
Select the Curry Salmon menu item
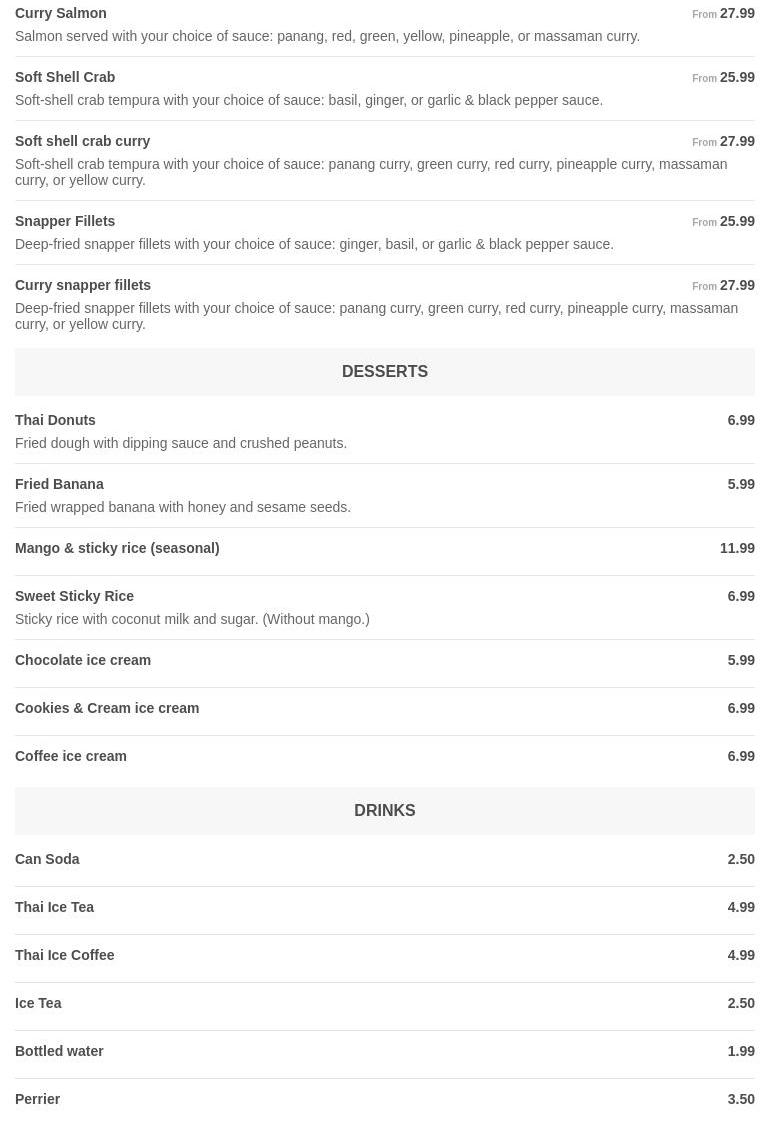[61, 13]
